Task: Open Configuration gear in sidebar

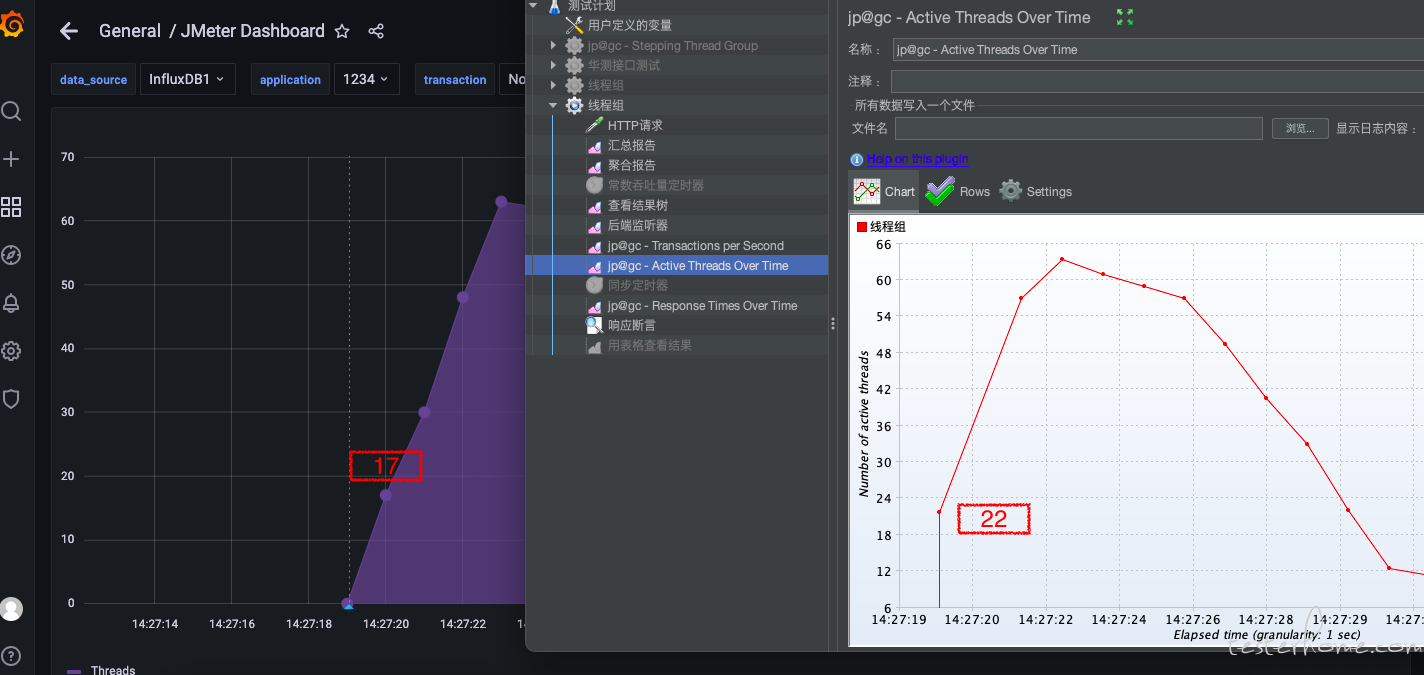Action: [11, 351]
